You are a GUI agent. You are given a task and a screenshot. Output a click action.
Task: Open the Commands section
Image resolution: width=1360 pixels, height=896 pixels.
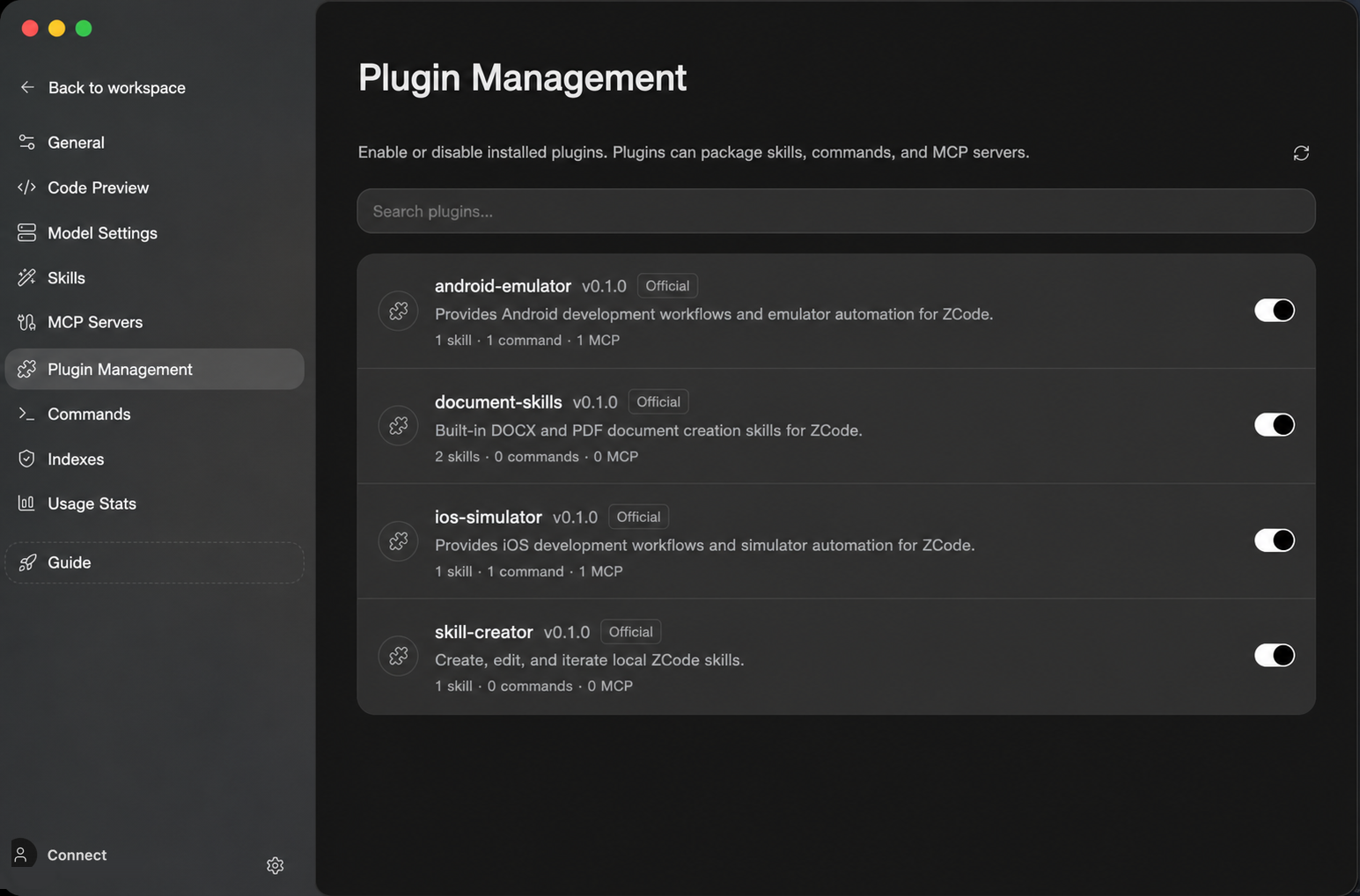(155, 414)
